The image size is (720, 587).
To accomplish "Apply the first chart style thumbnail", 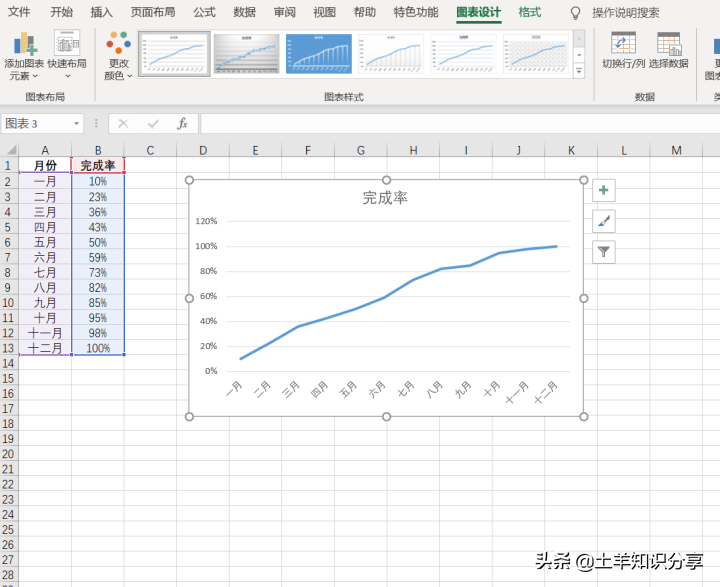I will pos(174,54).
